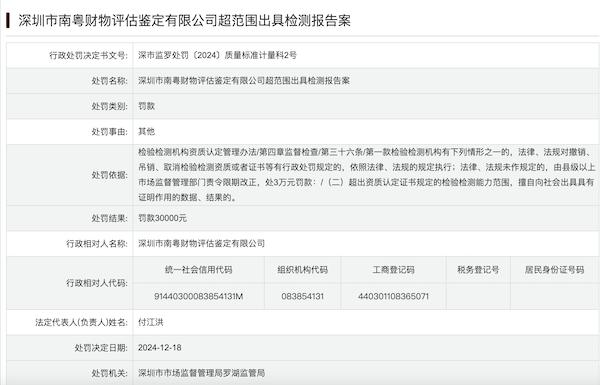The image size is (600, 385).
Task: Click the 税务登记号 column header
Action: [478, 270]
